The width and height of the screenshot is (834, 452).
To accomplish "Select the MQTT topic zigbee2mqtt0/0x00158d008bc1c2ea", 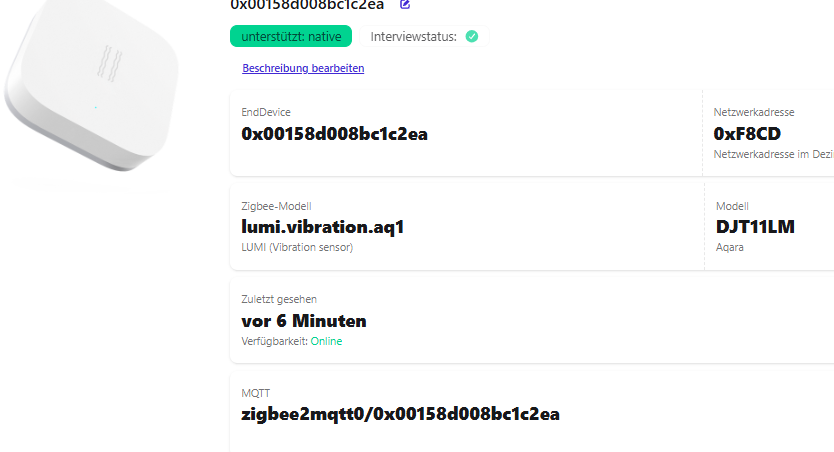I will coord(400,414).
